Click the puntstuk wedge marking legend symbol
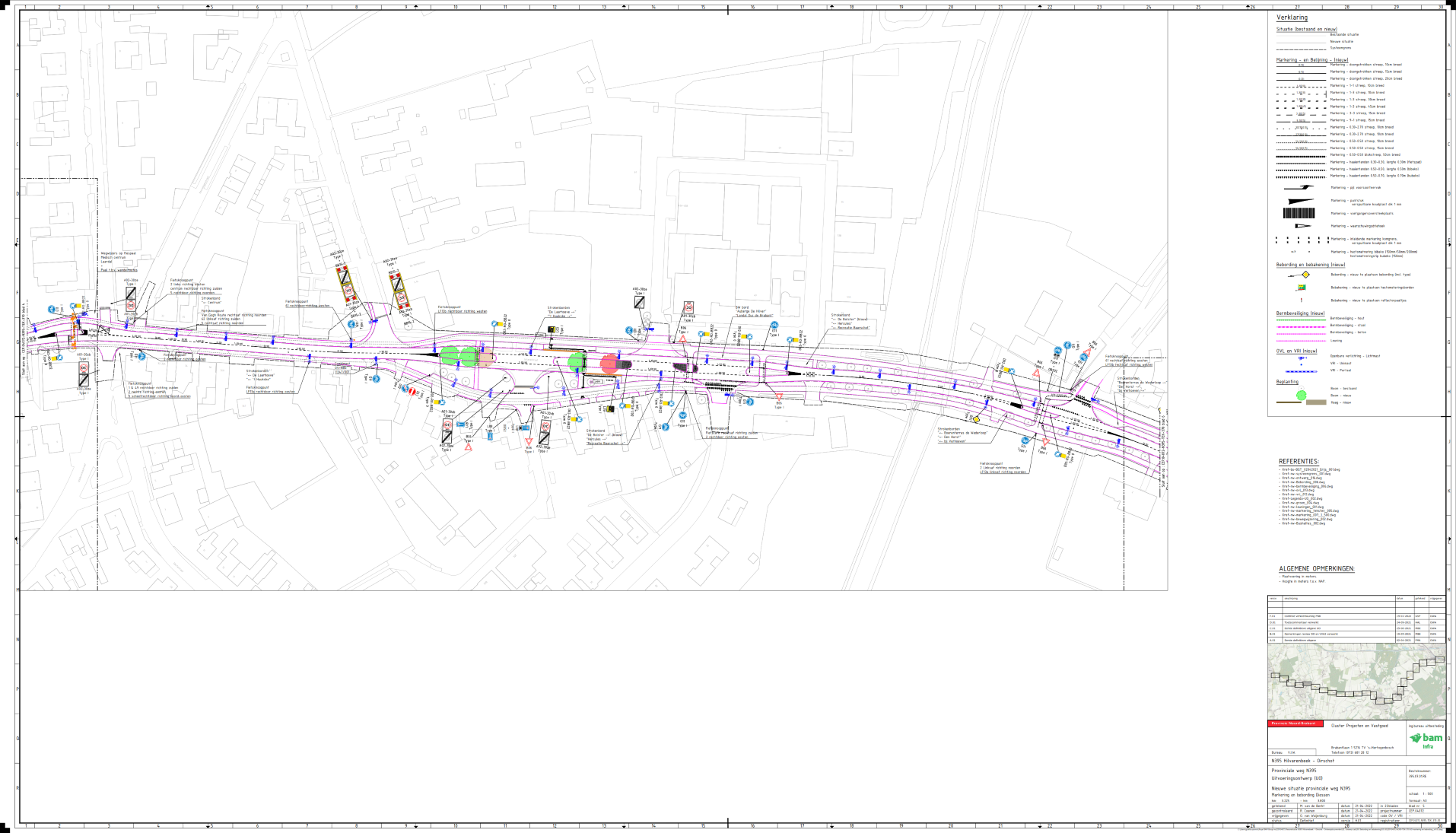Image resolution: width=1456 pixels, height=833 pixels. point(1299,202)
